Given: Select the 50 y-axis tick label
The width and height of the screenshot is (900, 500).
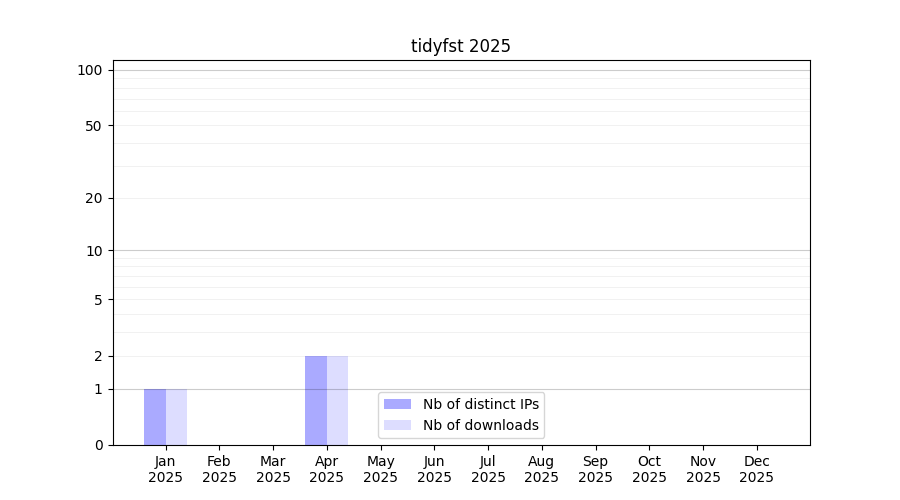Looking at the screenshot, I should pos(94,126).
